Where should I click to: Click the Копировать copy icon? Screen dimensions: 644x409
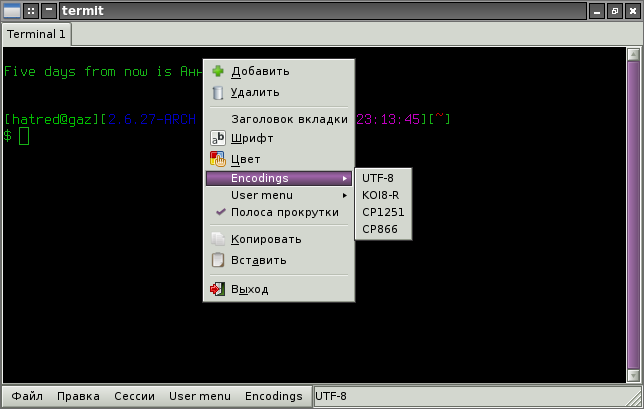218,239
